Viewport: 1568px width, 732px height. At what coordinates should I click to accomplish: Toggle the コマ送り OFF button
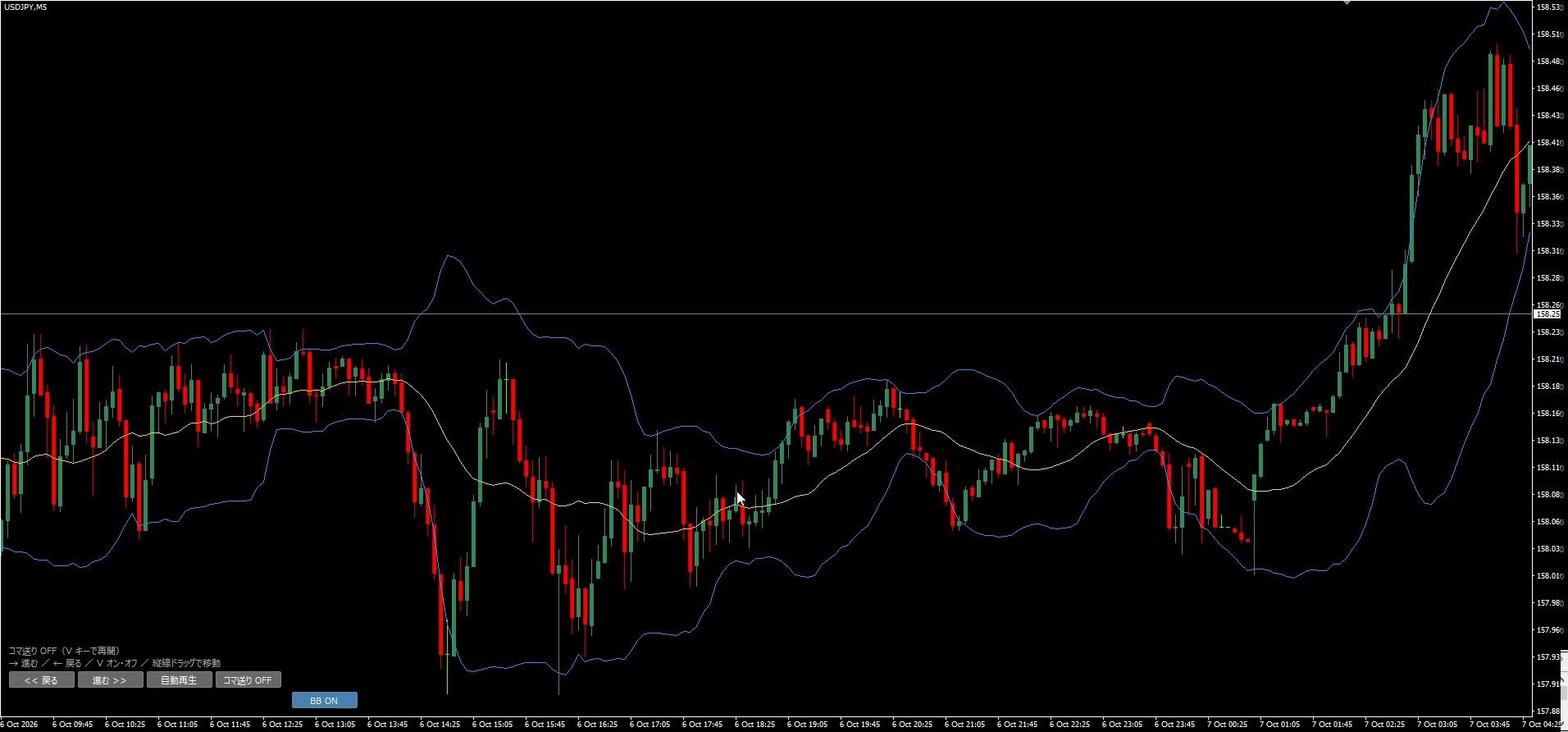248,679
